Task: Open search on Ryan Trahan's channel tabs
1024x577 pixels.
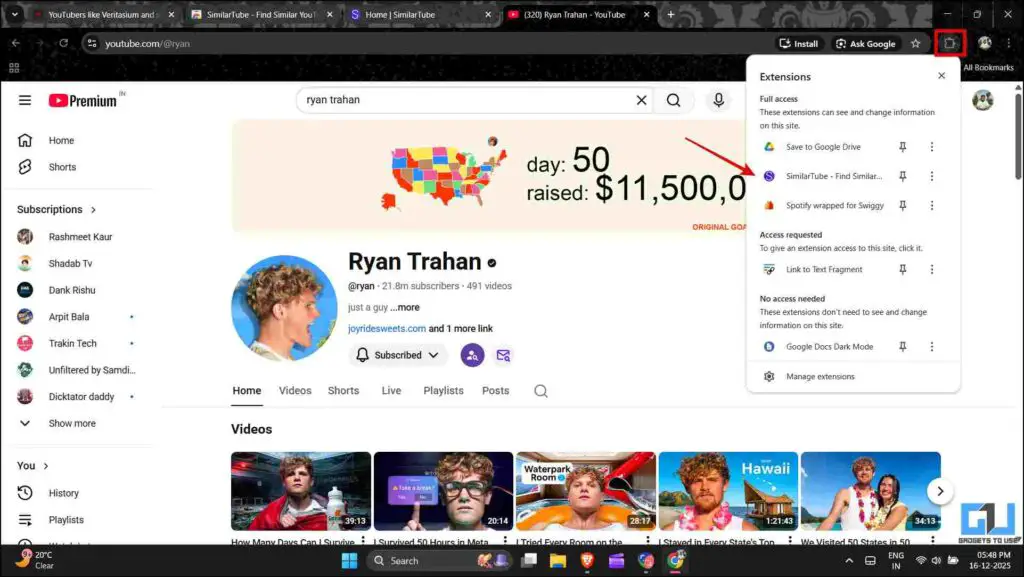Action: (540, 391)
